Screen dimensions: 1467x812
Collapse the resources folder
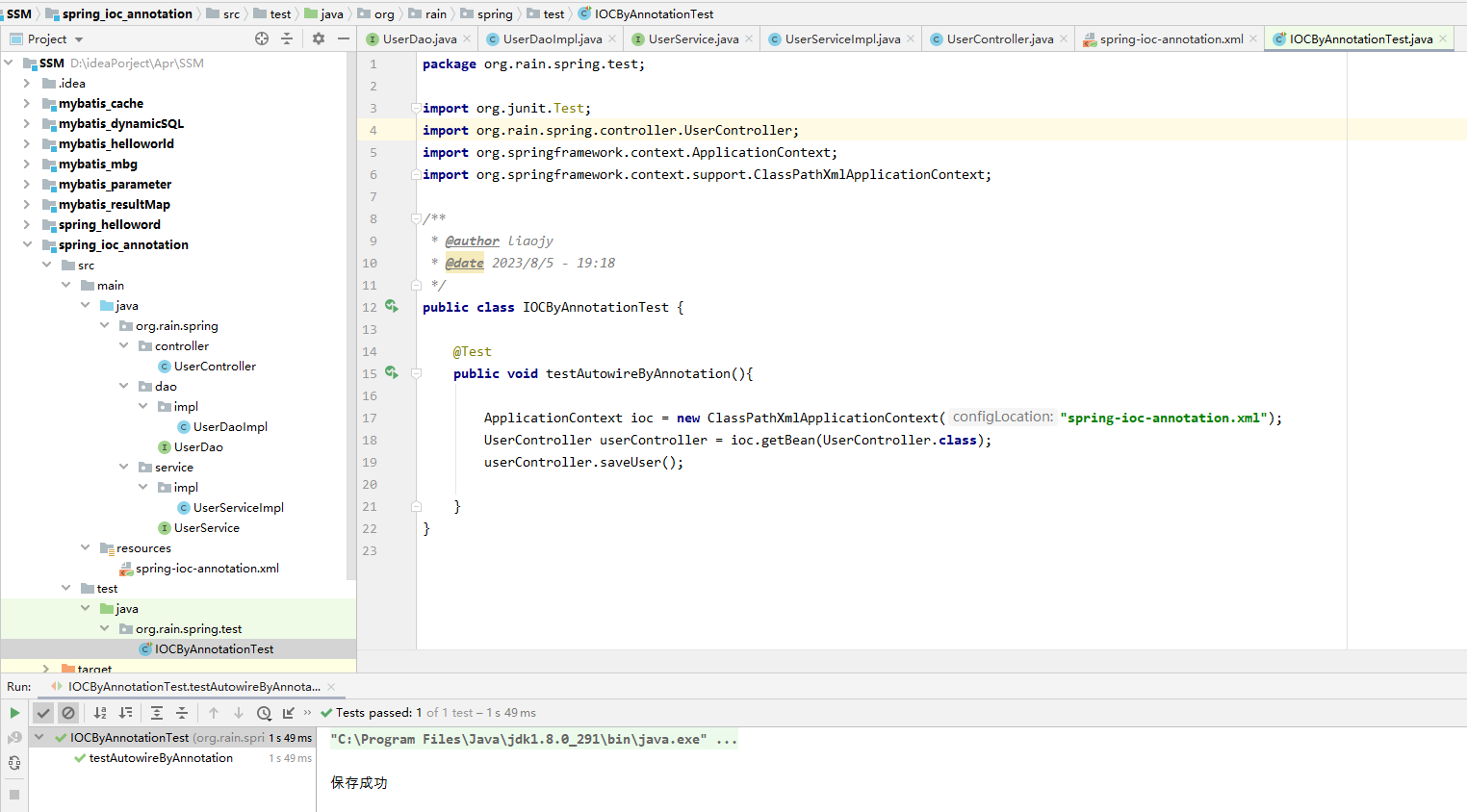(x=85, y=548)
